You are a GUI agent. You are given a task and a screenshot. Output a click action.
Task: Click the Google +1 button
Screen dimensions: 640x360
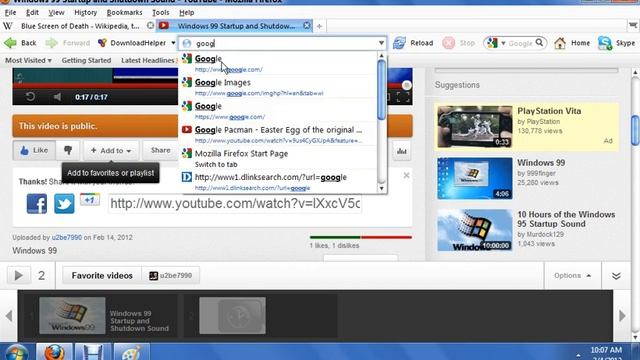tap(90, 200)
